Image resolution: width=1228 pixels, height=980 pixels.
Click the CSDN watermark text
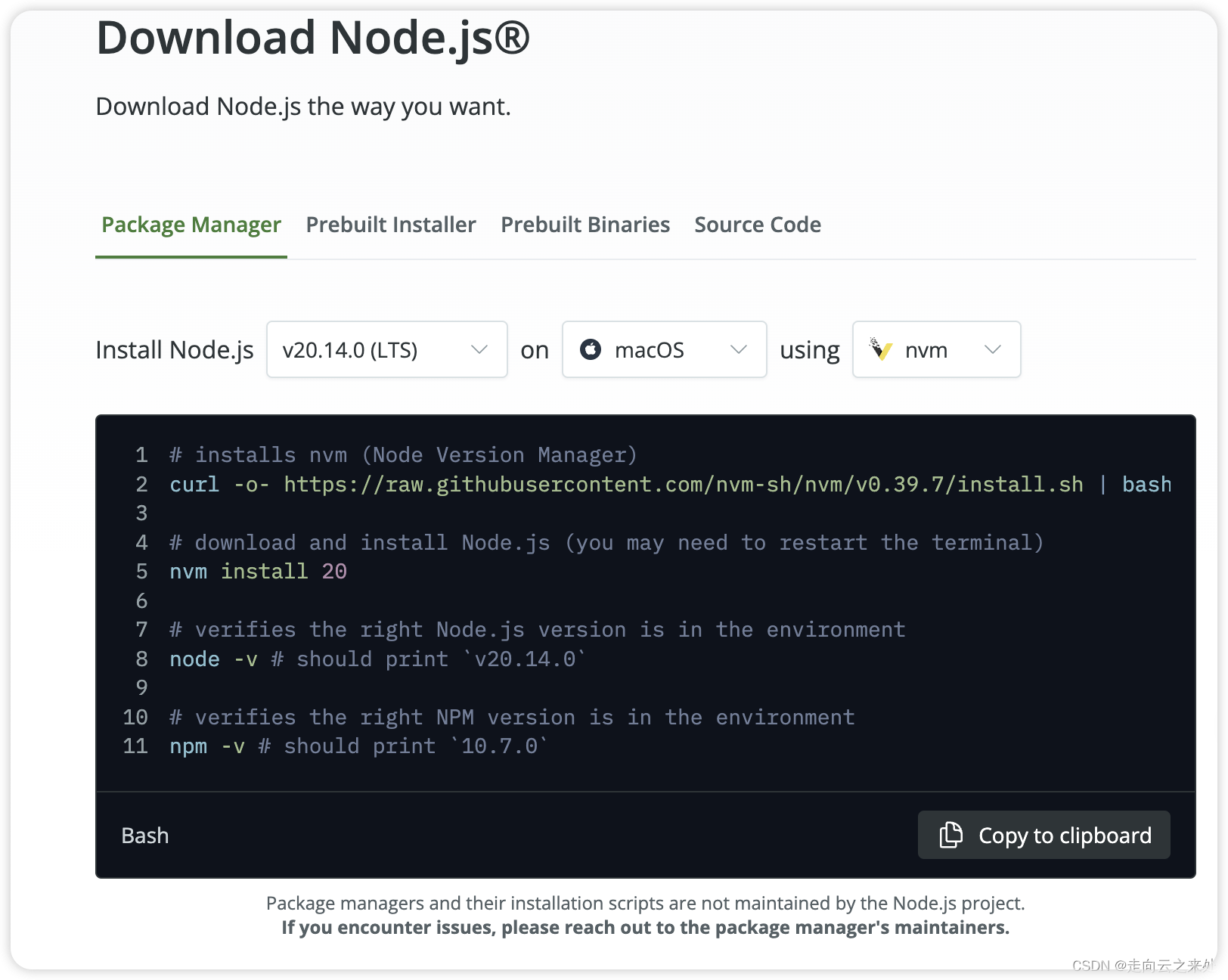click(1143, 966)
